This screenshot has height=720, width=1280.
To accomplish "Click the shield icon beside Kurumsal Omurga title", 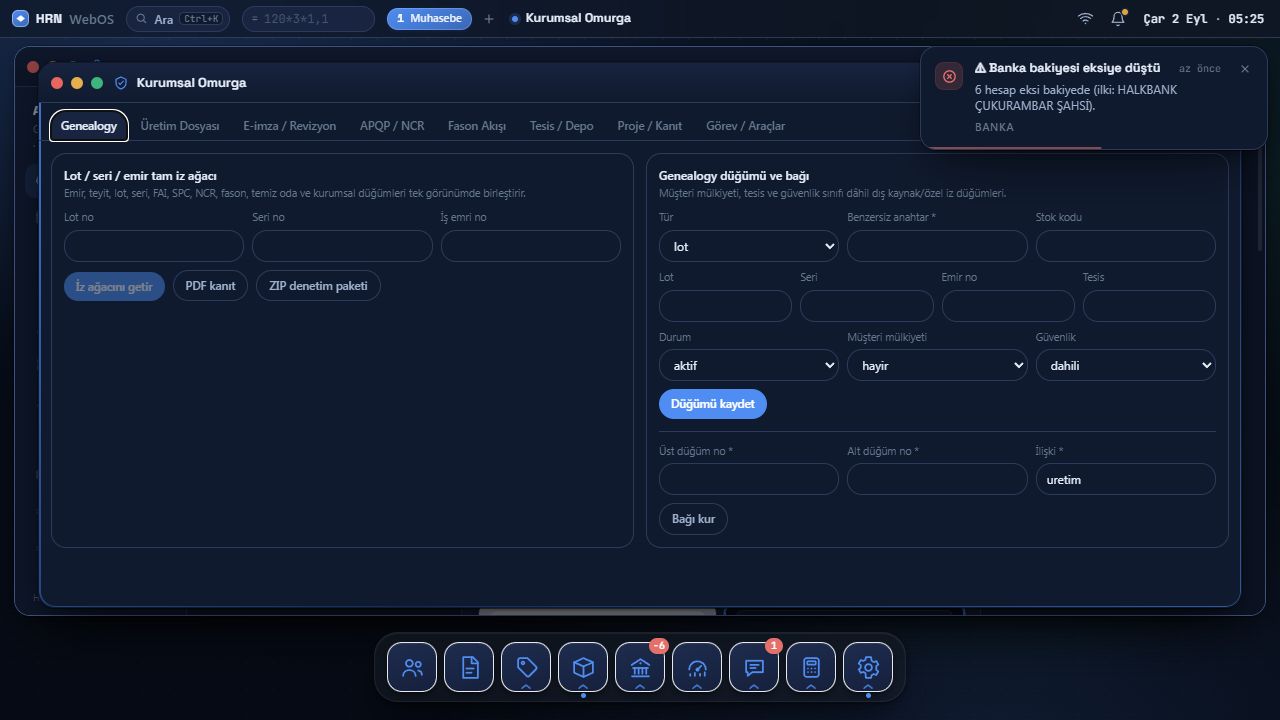I will coord(121,83).
